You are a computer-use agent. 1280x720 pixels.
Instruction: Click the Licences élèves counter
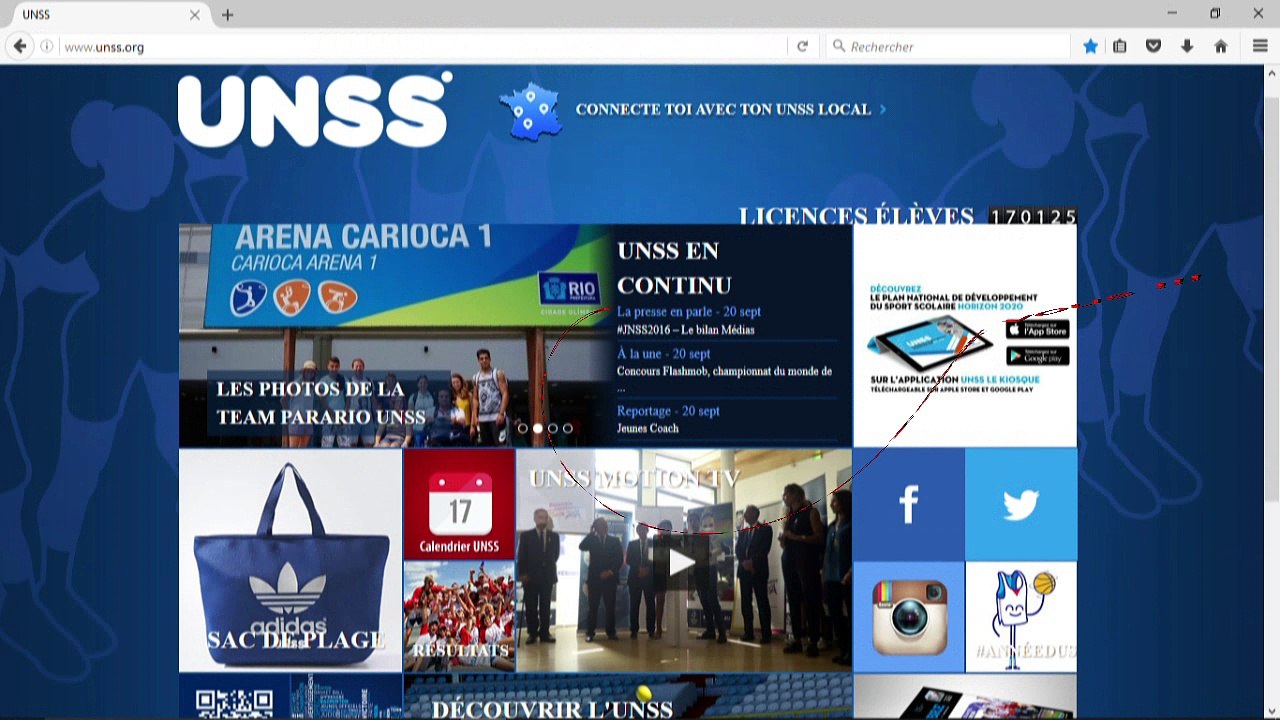click(x=1033, y=217)
